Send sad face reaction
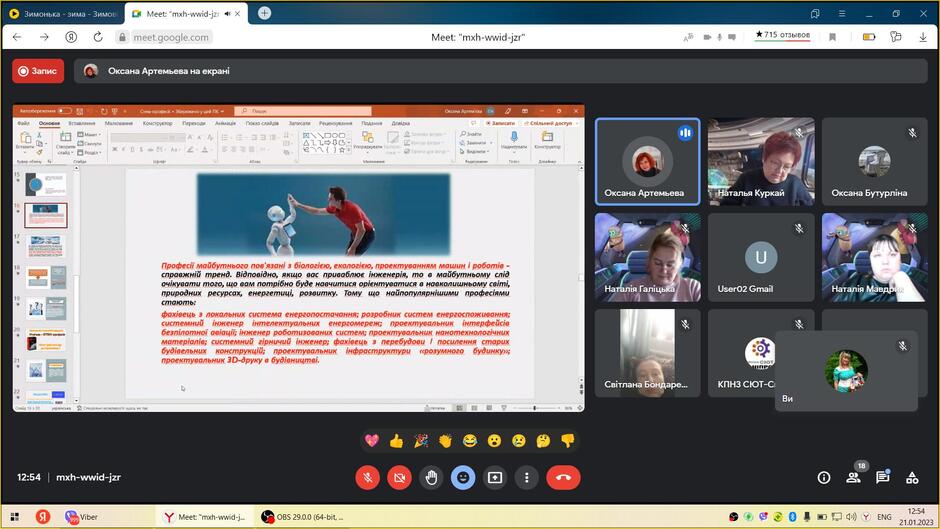 click(x=519, y=441)
